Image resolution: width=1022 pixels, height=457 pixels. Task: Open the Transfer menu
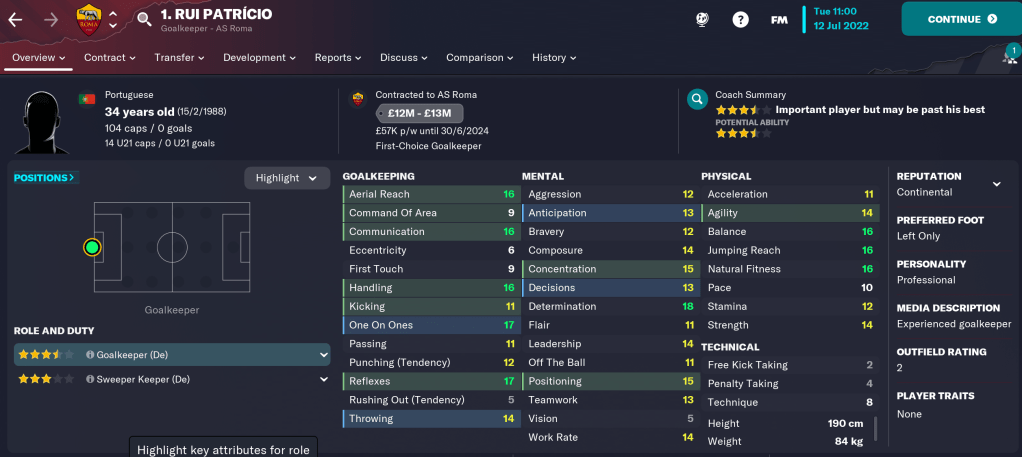click(180, 58)
